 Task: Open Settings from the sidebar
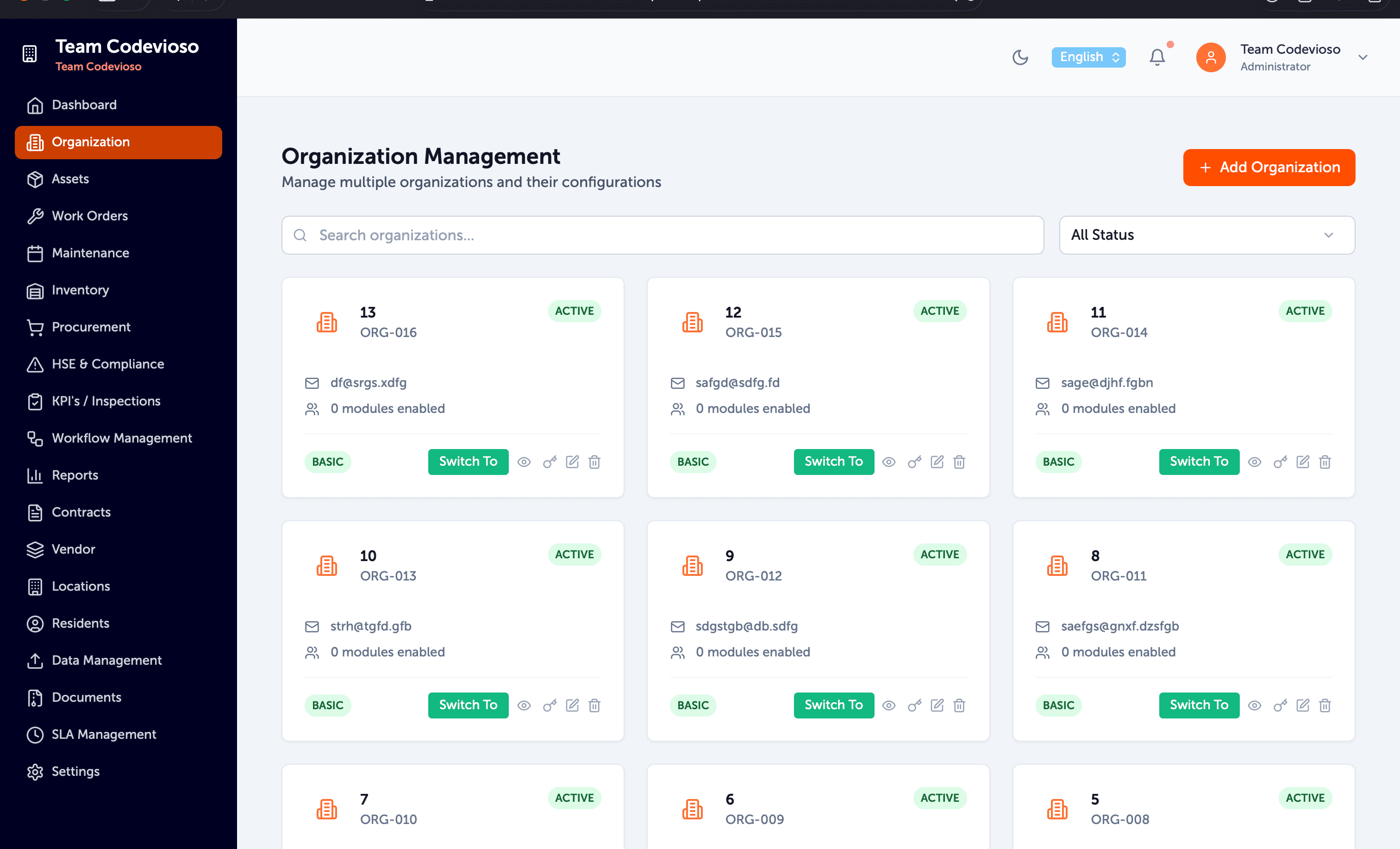(118, 772)
